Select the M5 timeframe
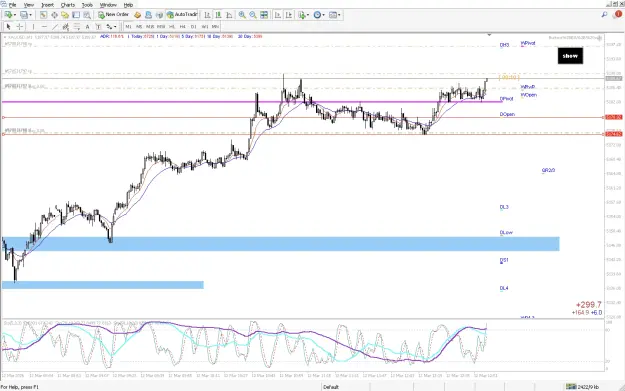Screen dimensions: 625x391 (139, 27)
